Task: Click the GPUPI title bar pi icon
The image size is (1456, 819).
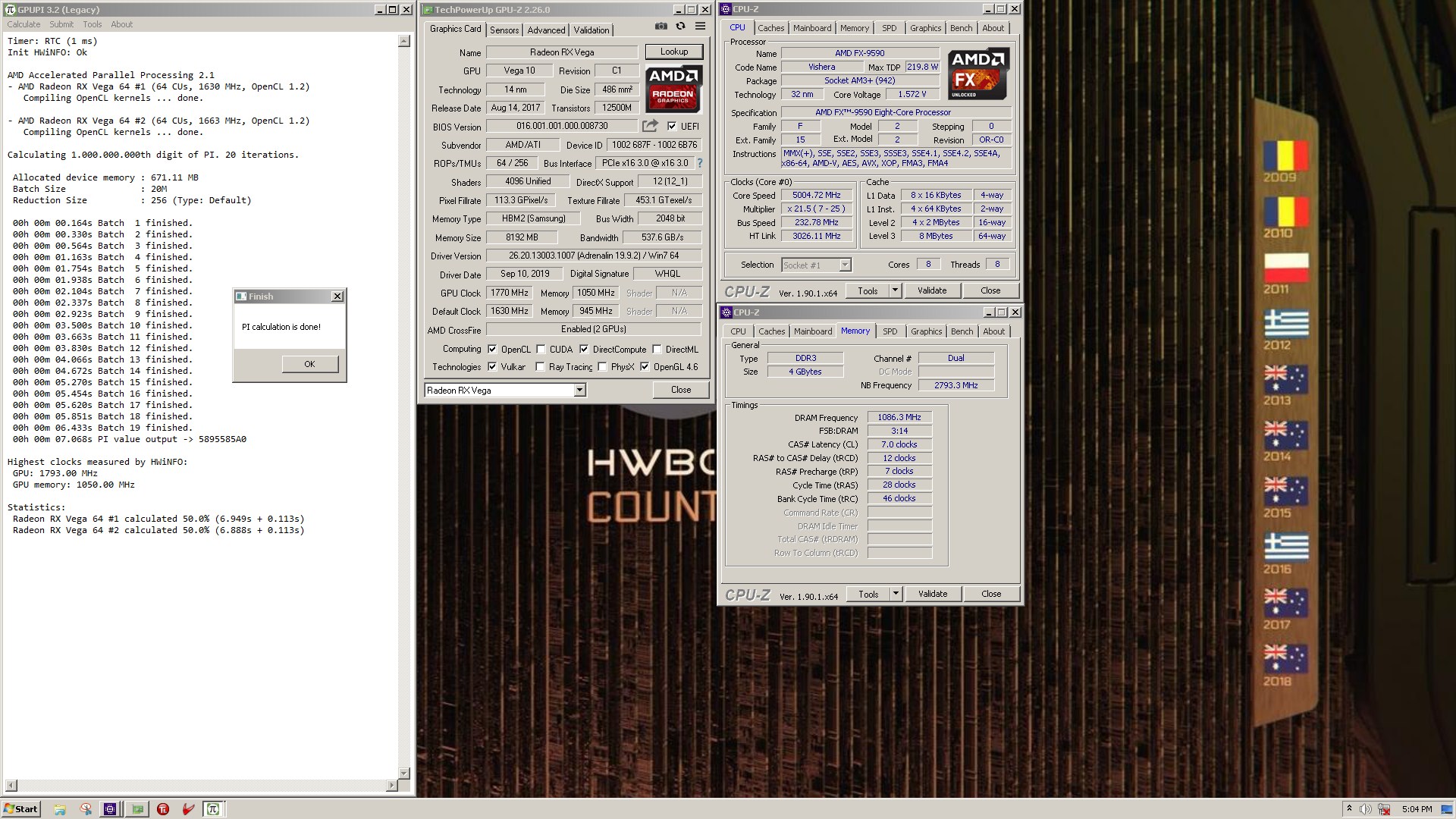Action: click(10, 10)
